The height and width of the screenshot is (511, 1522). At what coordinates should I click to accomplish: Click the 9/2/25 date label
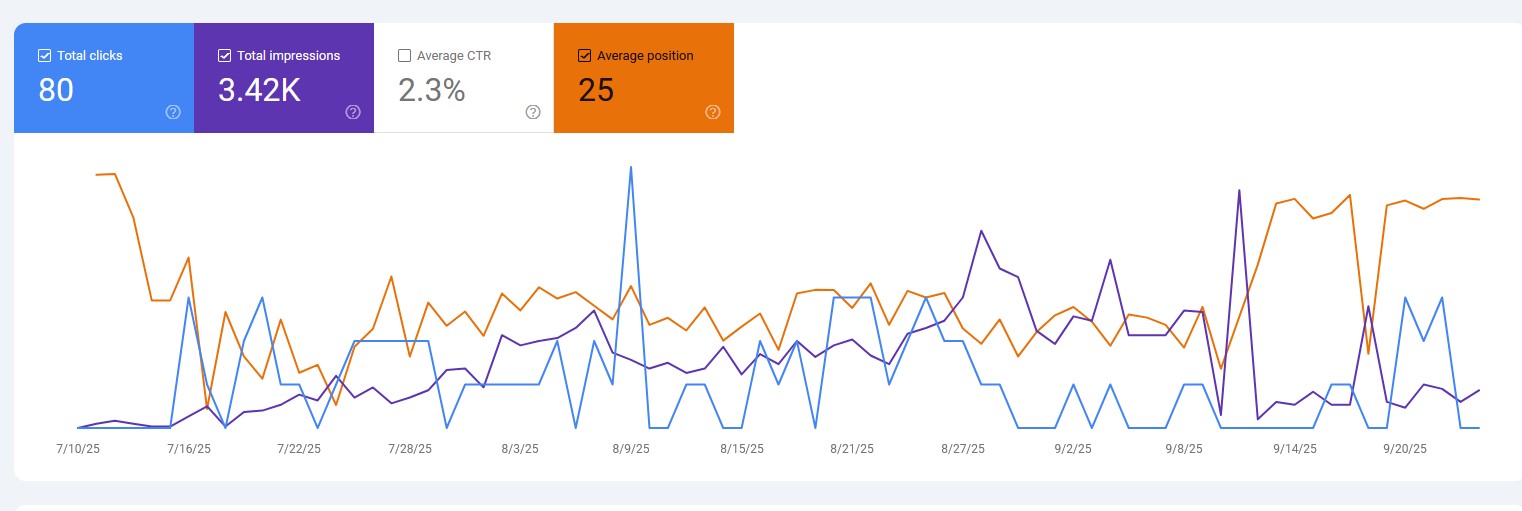(x=1073, y=450)
